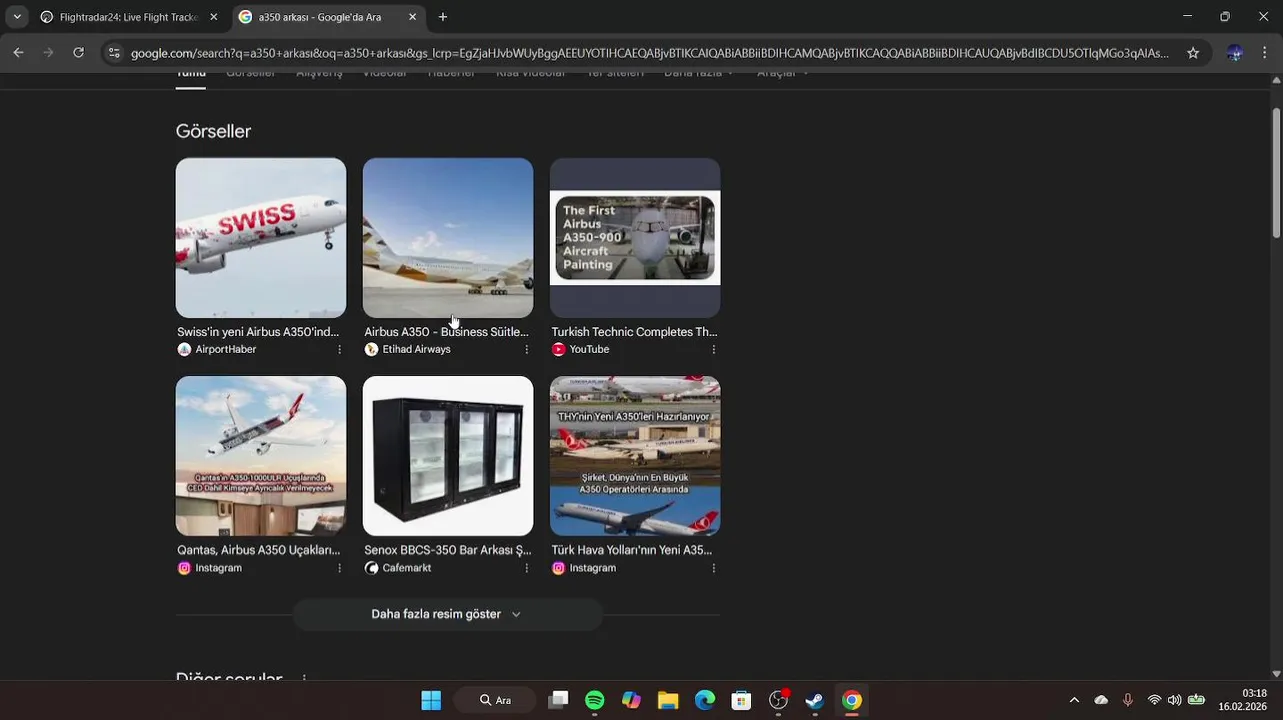Open the Swiss airplane thumbnail
Screen dimensions: 1283x720
coord(261,238)
